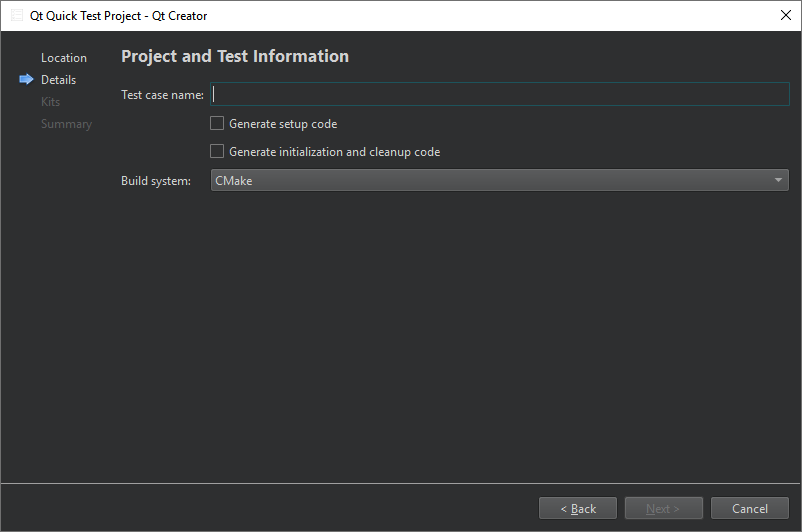Click 'Generate initialization and cleanup code' label text

334,152
